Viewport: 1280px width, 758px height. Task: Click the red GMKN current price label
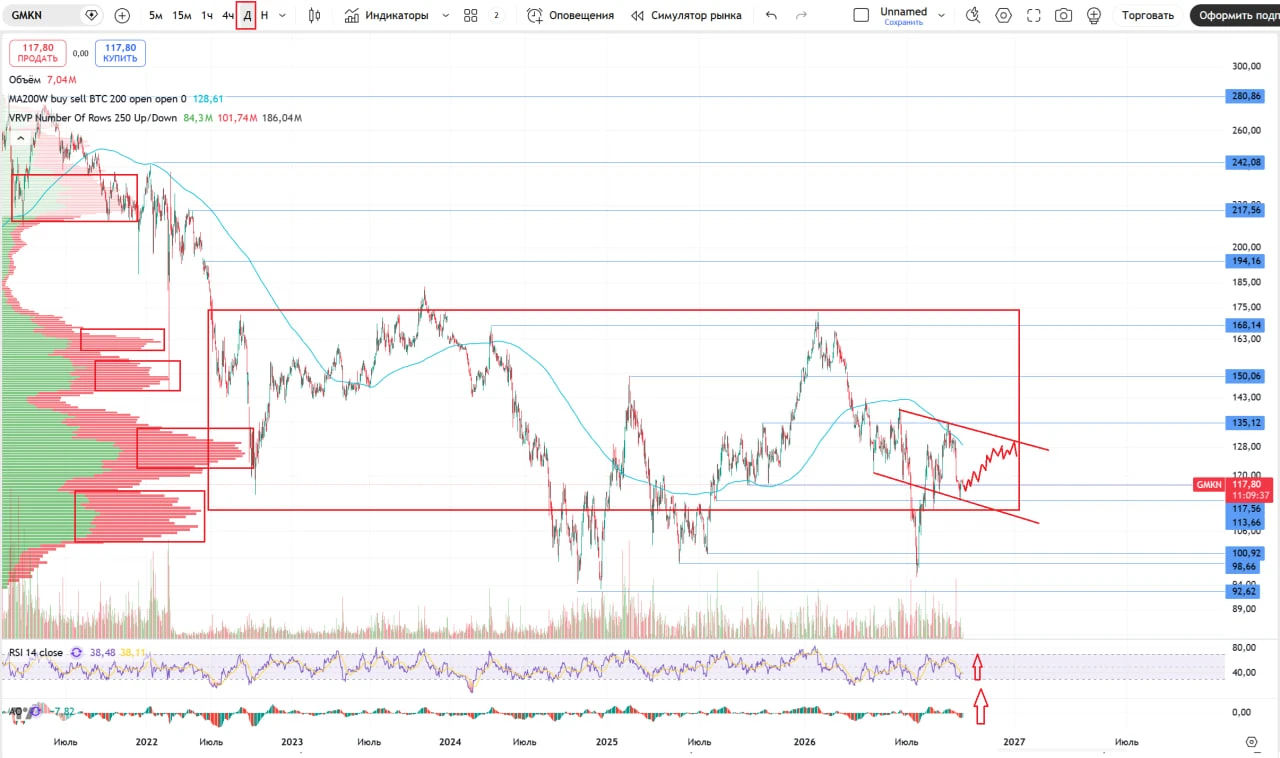(1233, 489)
